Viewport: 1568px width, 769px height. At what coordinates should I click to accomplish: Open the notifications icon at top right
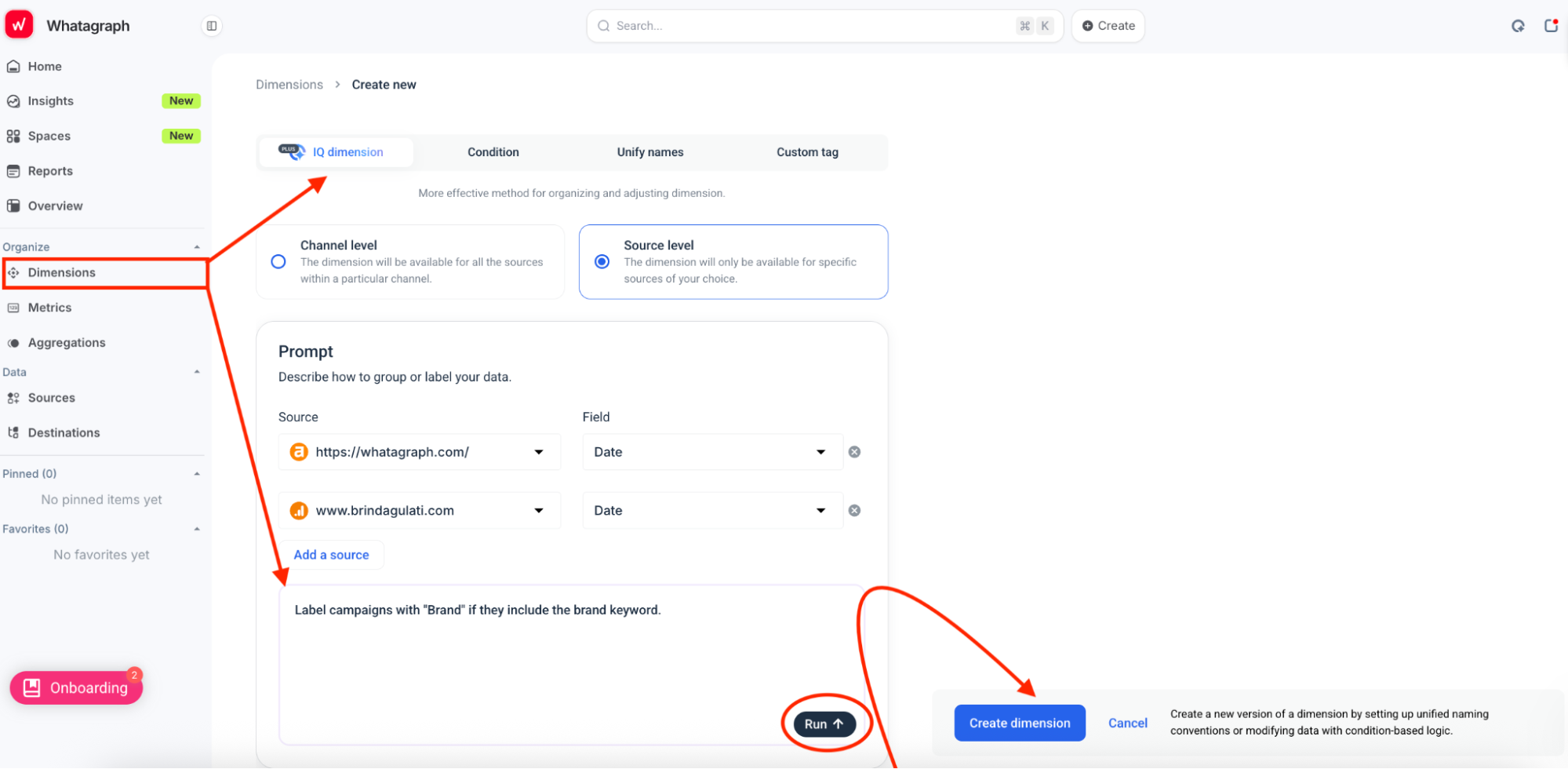pyautogui.click(x=1551, y=26)
